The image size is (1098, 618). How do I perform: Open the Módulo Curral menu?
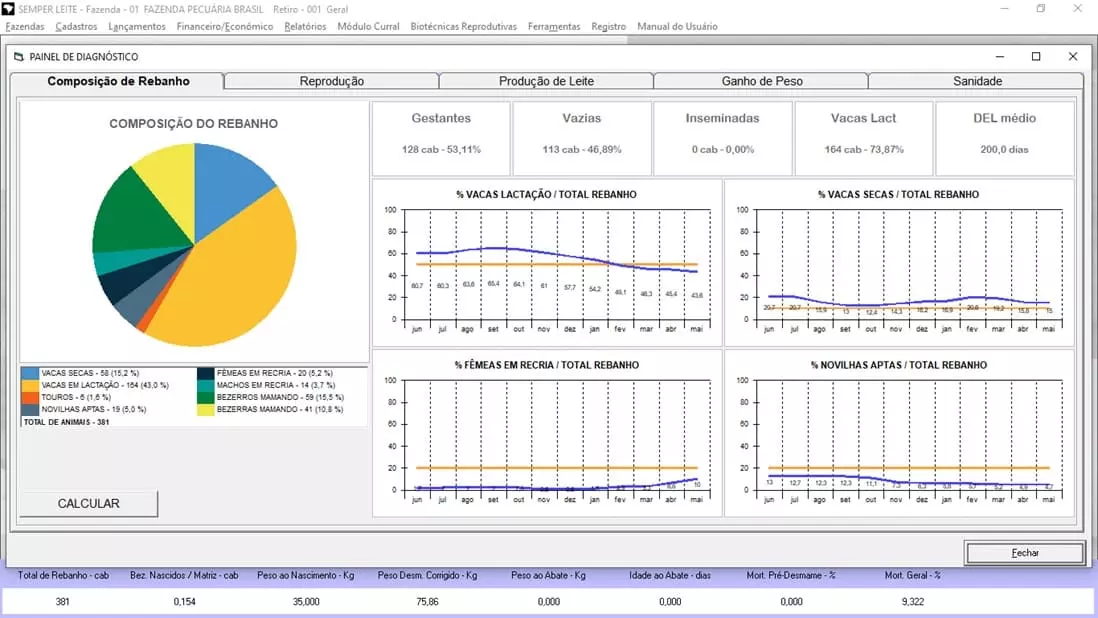click(368, 26)
